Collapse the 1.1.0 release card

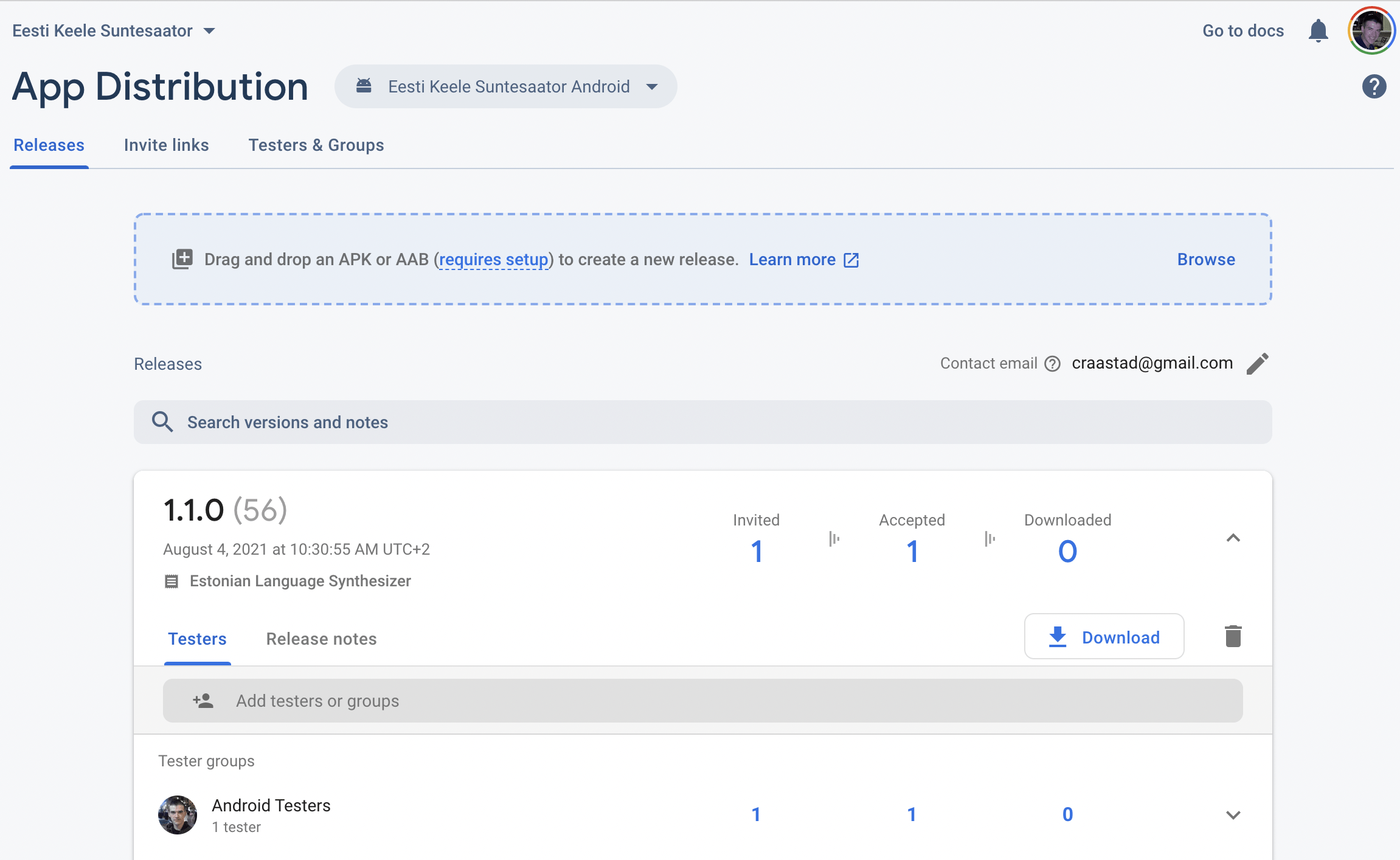[x=1233, y=538]
